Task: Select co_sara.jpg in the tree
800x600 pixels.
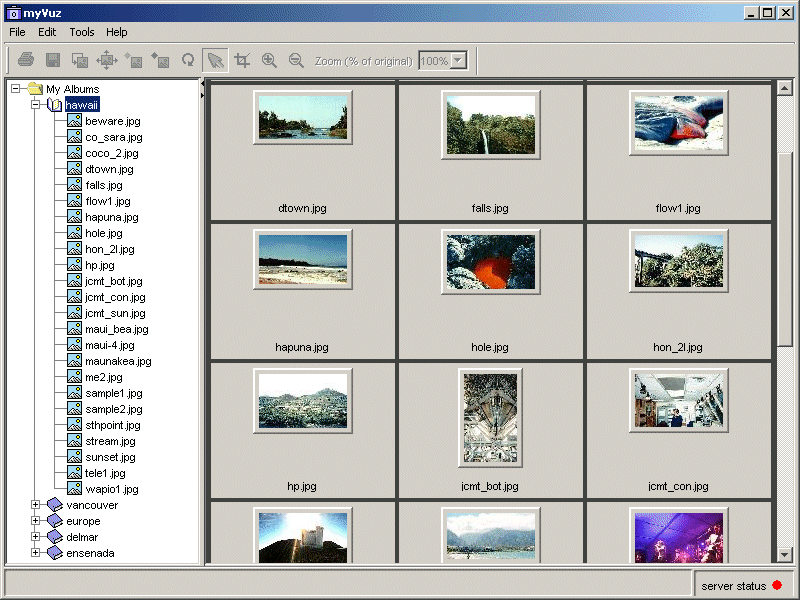Action: coord(114,137)
